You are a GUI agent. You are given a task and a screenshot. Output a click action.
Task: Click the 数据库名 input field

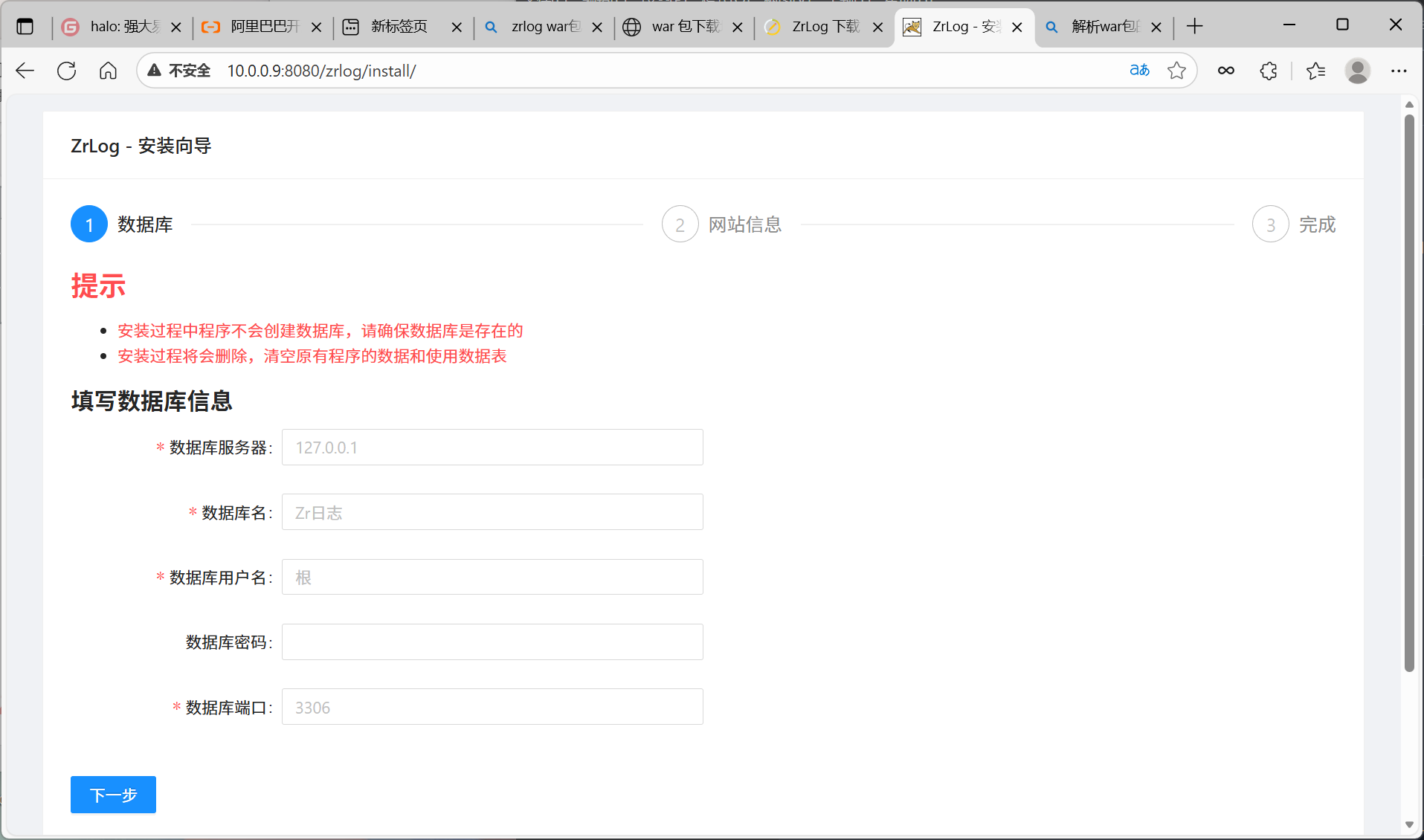pyautogui.click(x=492, y=512)
